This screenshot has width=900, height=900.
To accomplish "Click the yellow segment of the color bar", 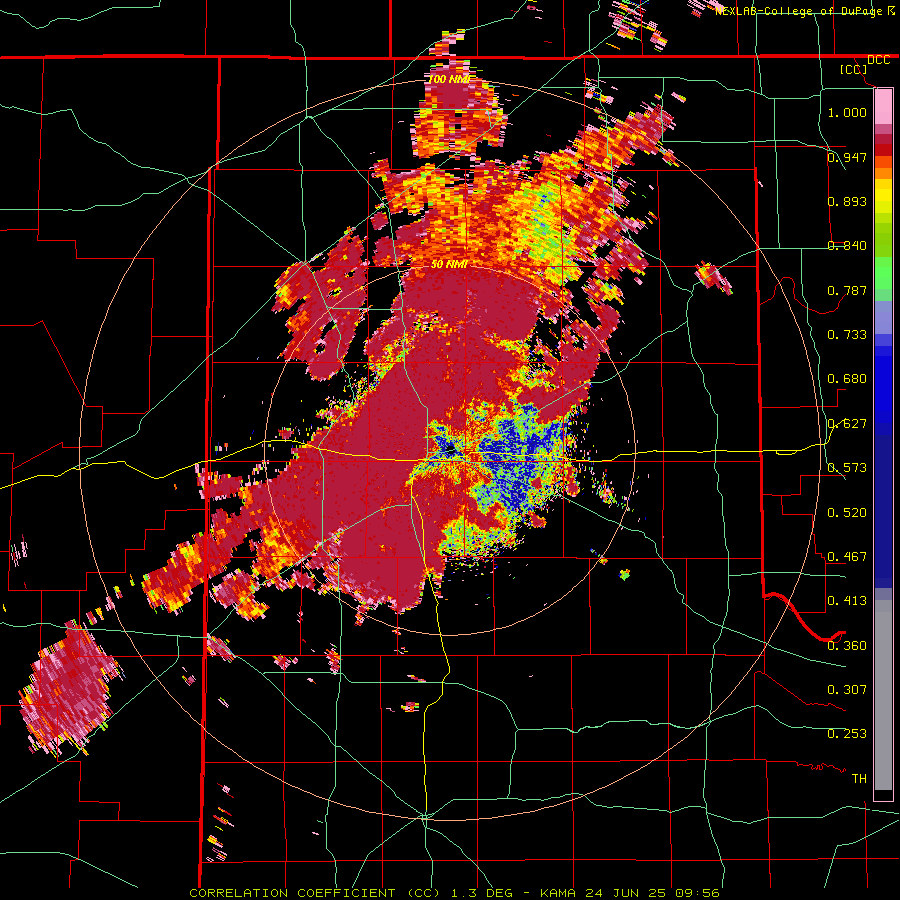I will pyautogui.click(x=883, y=196).
